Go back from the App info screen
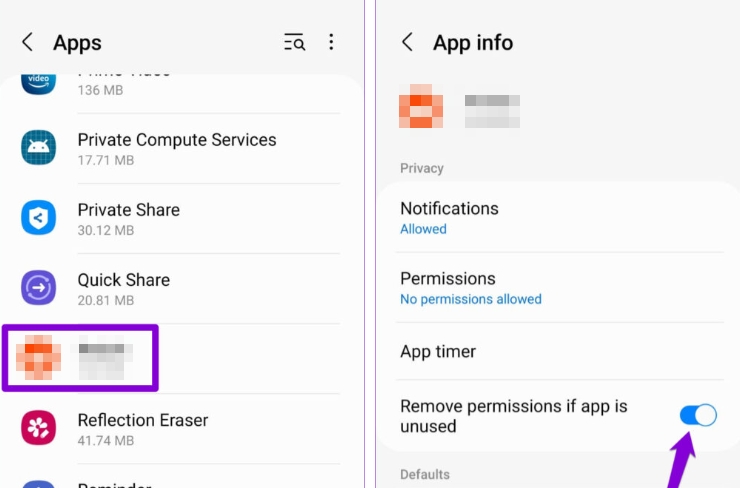Viewport: 740px width, 488px height. [x=408, y=42]
